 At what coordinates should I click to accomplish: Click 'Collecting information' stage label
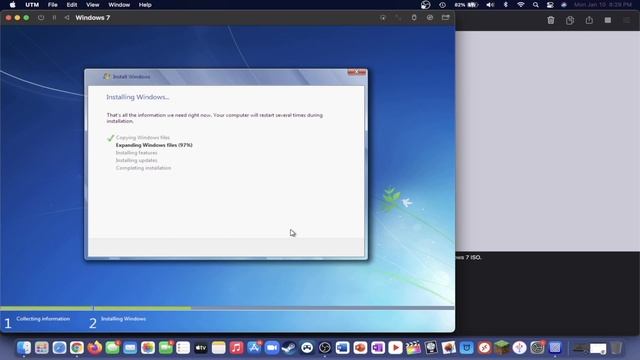[x=43, y=319]
